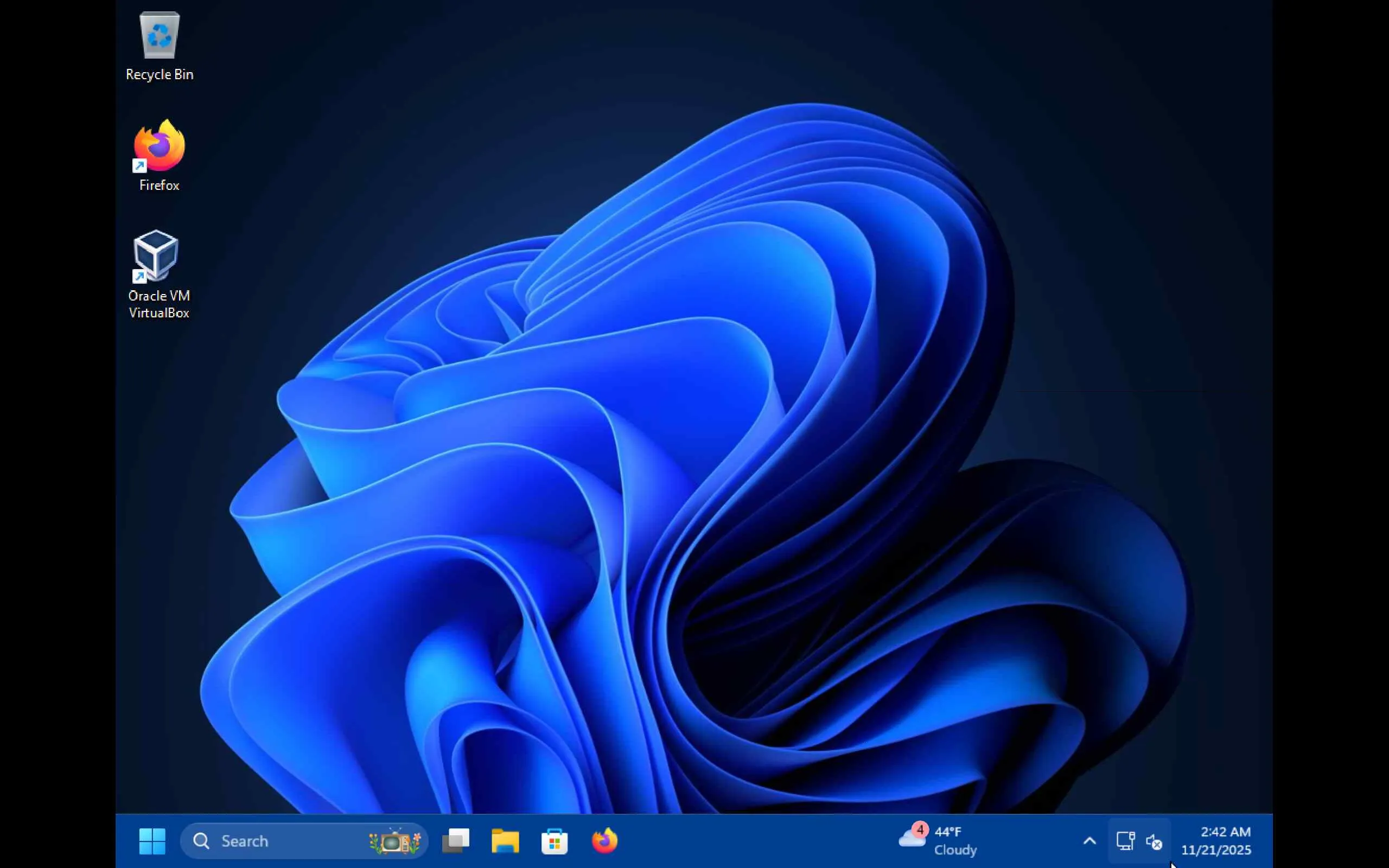The image size is (1389, 868).
Task: Select the Oracle VM VirtualBox shortcut icon
Action: point(156,255)
